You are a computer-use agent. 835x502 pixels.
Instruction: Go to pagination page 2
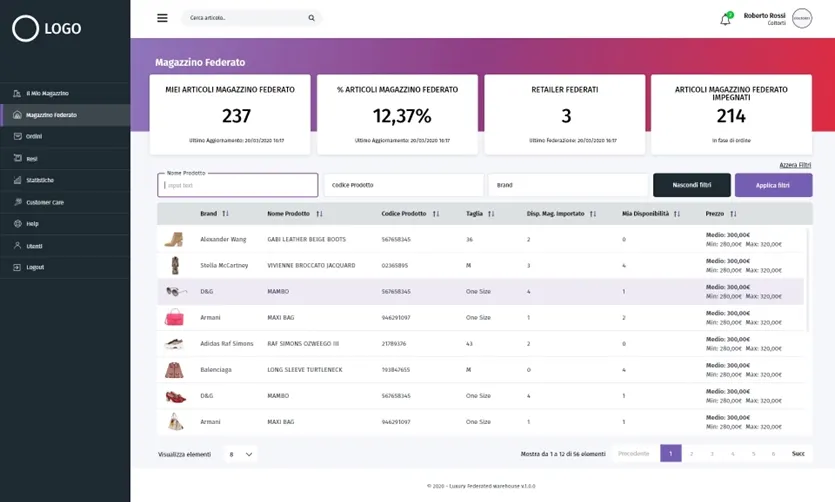(x=691, y=454)
